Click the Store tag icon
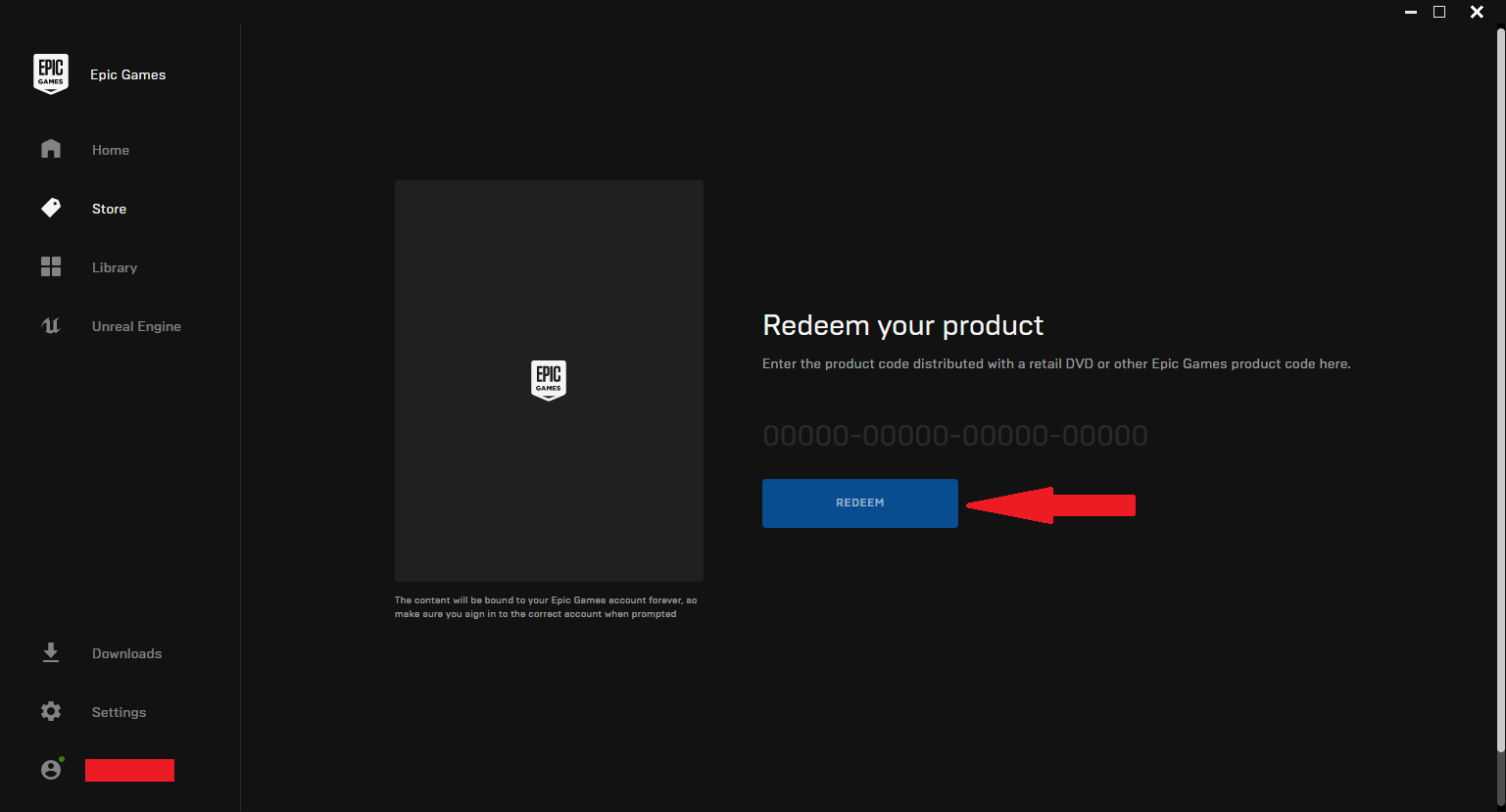Viewport: 1506px width, 812px height. pos(51,208)
